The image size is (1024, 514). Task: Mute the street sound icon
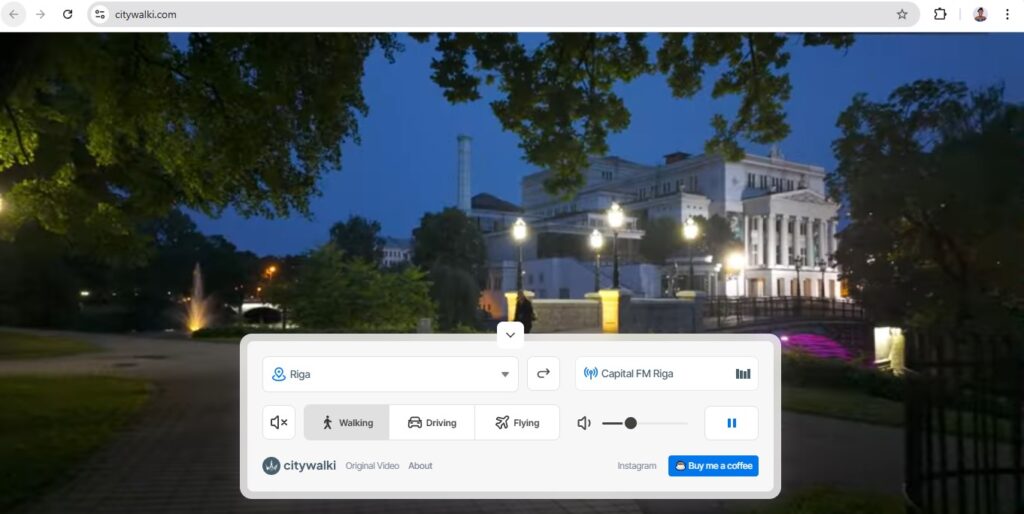click(279, 422)
